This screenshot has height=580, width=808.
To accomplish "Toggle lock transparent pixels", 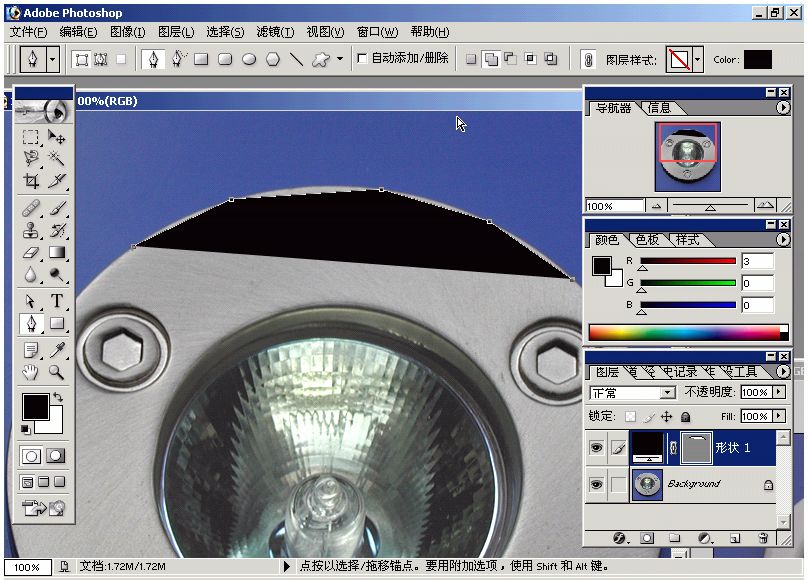I will click(x=630, y=416).
